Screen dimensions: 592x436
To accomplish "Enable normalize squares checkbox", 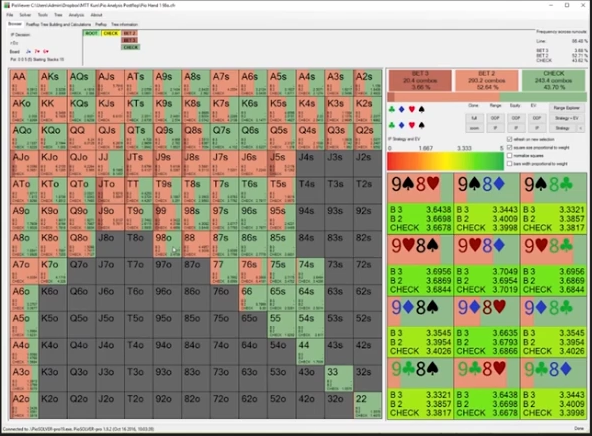I will click(x=509, y=156).
